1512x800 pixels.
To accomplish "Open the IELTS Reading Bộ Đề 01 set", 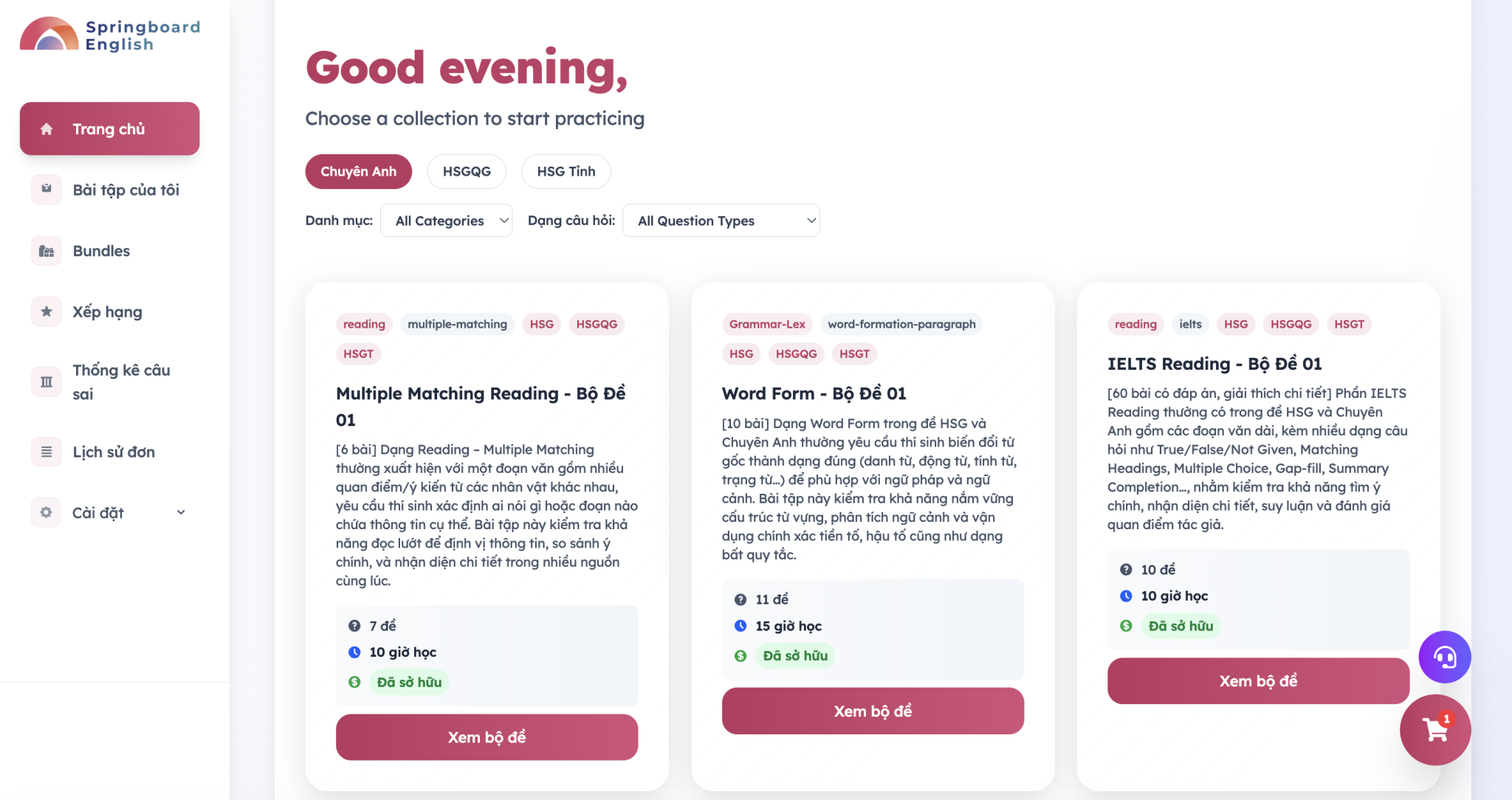I will click(x=1258, y=680).
